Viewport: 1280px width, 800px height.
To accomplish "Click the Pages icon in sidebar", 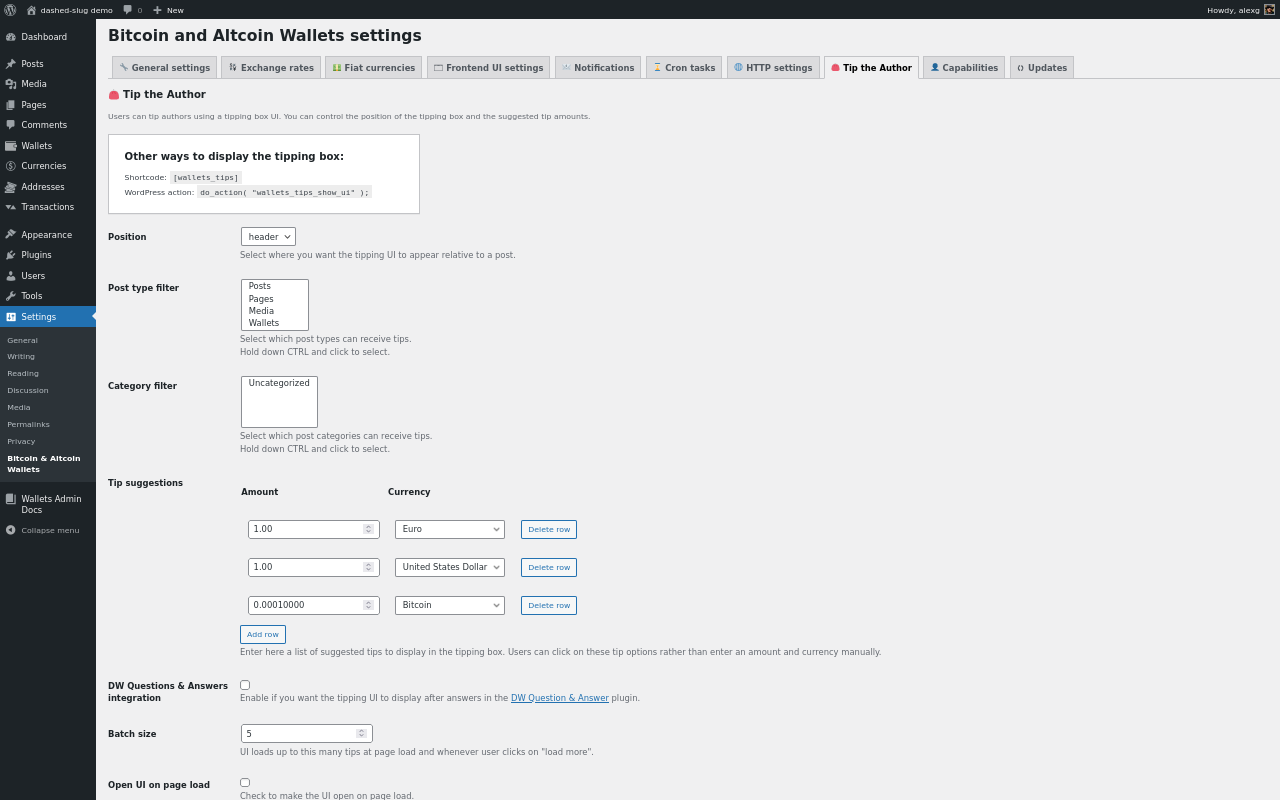I will pos(11,105).
